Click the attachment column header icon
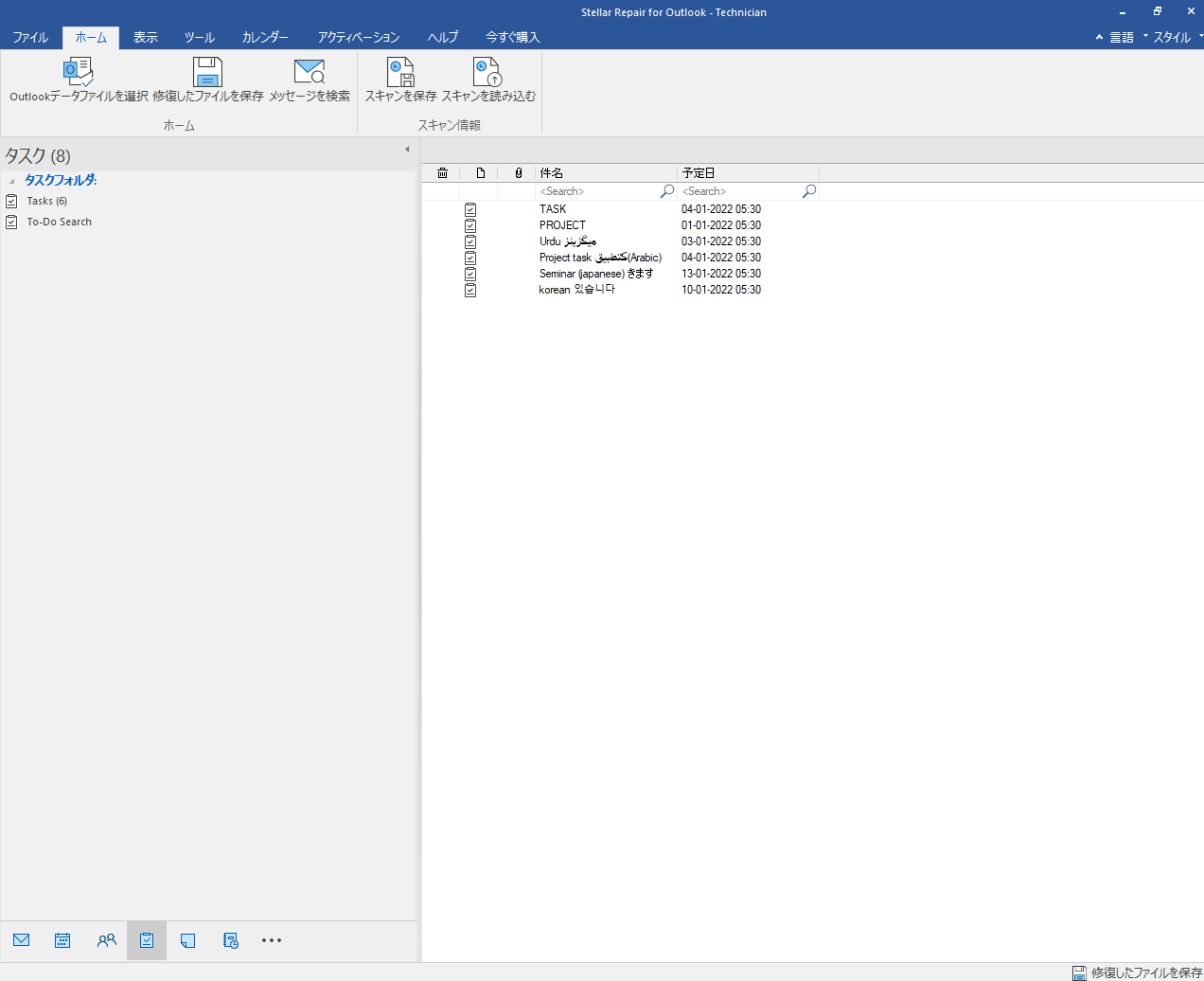 [x=519, y=173]
